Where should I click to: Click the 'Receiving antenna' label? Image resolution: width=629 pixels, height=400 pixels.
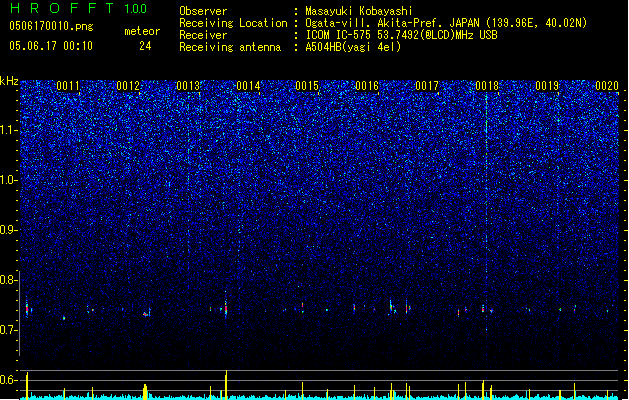pyautogui.click(x=230, y=47)
